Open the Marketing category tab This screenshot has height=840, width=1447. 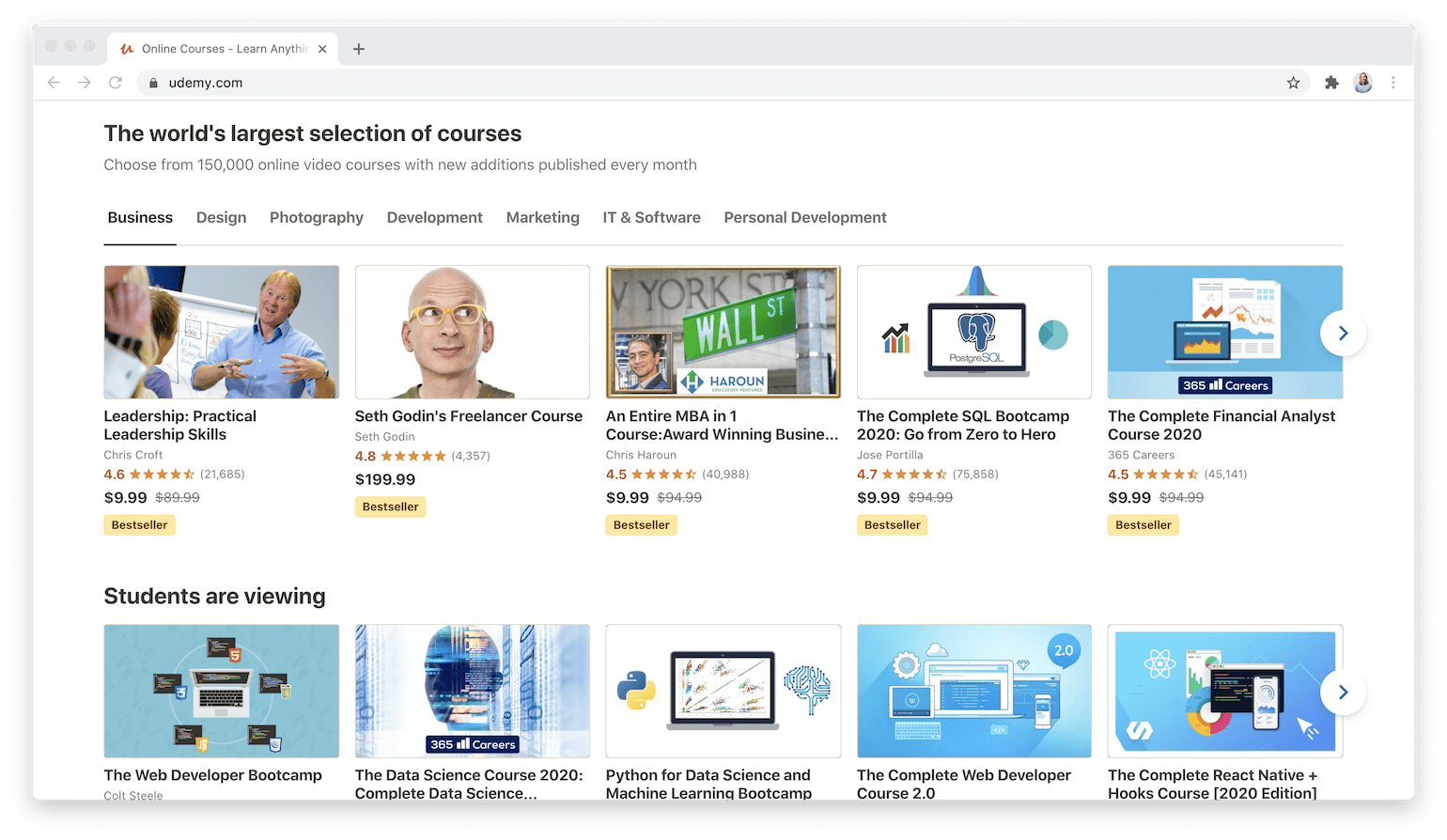coord(543,217)
